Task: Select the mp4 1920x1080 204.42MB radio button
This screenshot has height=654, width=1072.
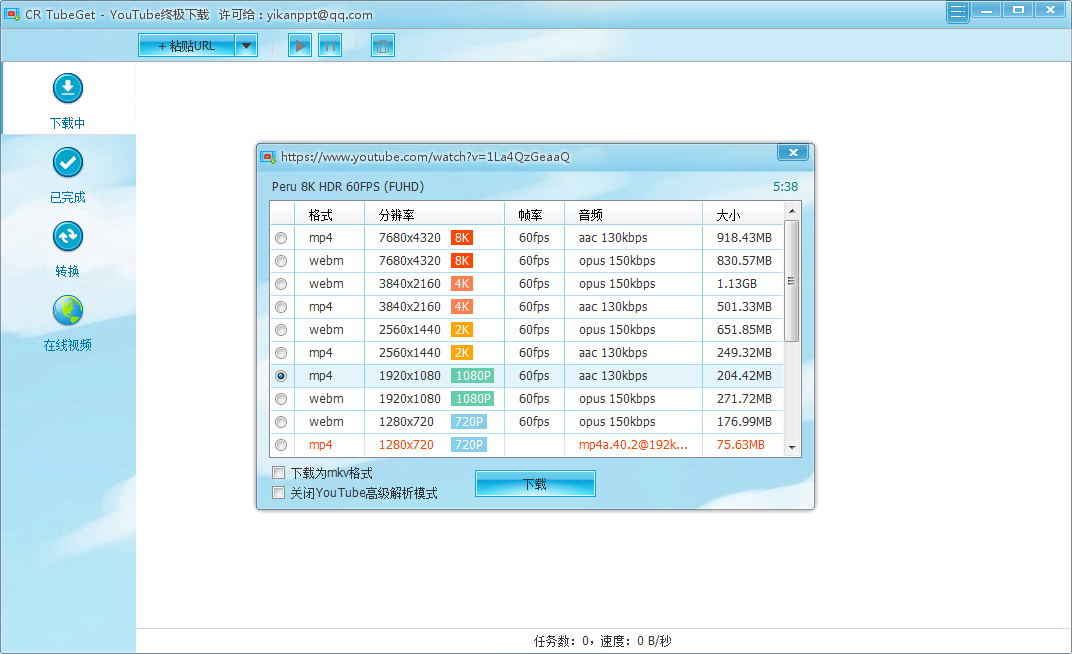Action: tap(281, 376)
